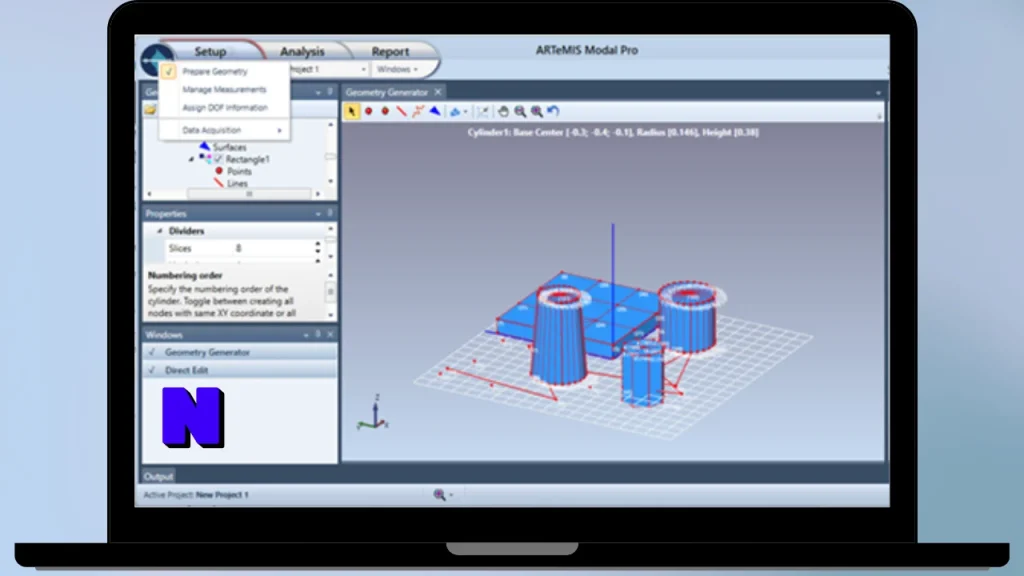Click Numbering order description scrollbar thumb

click(x=330, y=291)
